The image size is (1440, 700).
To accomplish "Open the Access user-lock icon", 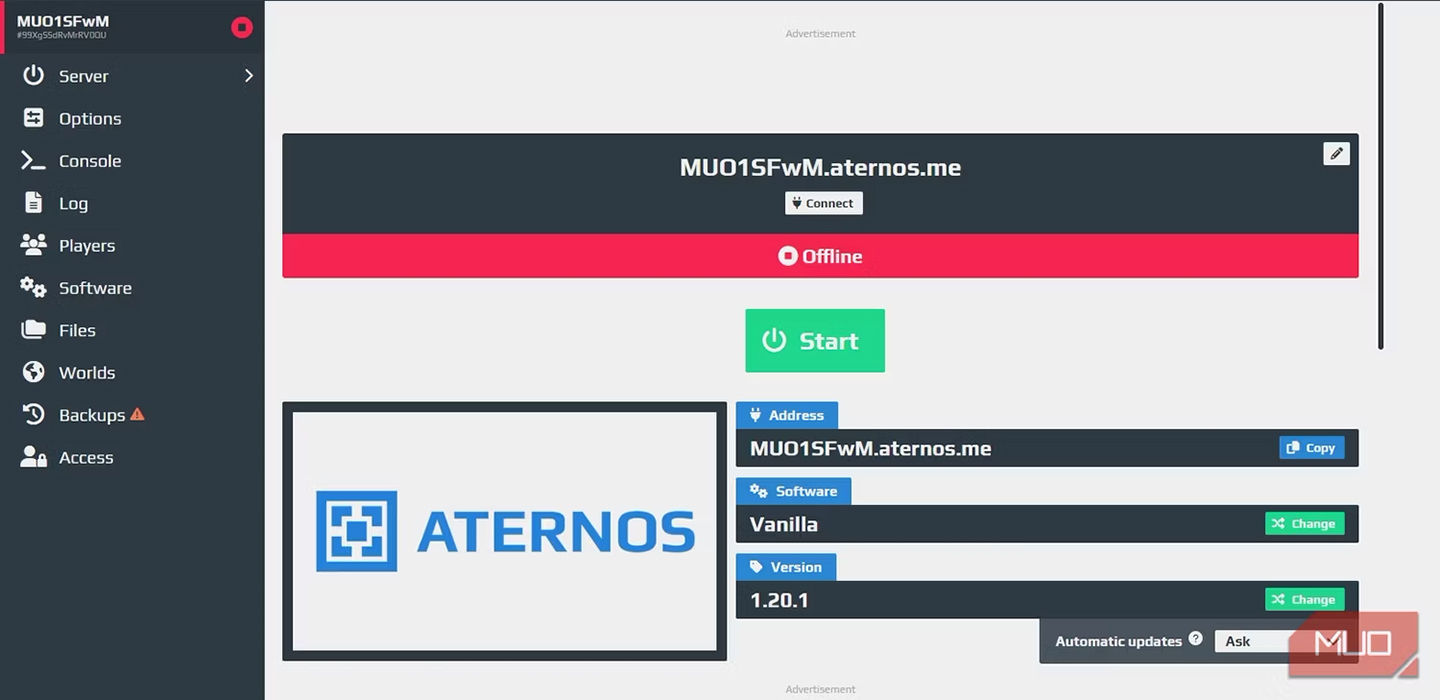I will pos(34,457).
